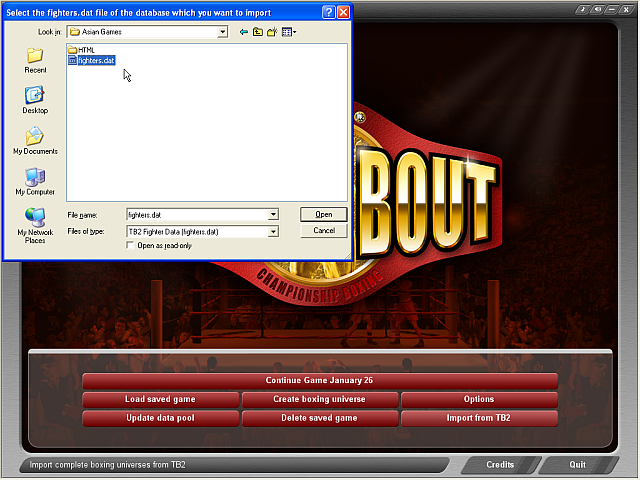The width and height of the screenshot is (640, 480).
Task: Click Delete saved game
Action: 320,418
